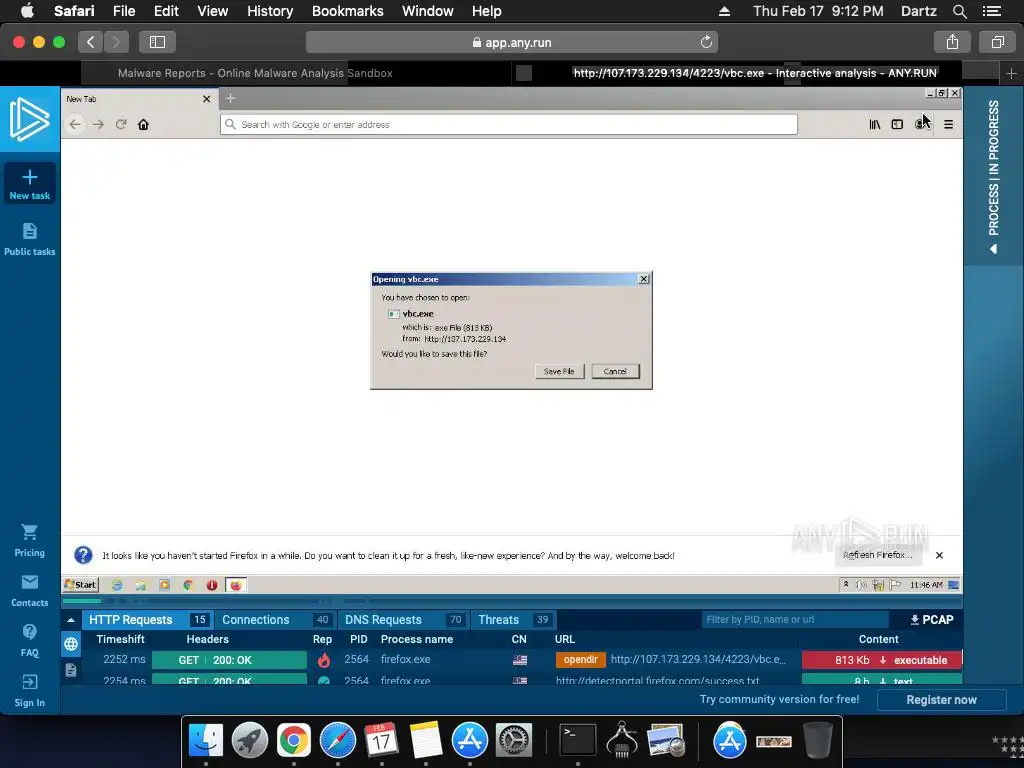Click the 813 Kb executable content cell
This screenshot has width=1024, height=768.
pyautogui.click(x=882, y=660)
